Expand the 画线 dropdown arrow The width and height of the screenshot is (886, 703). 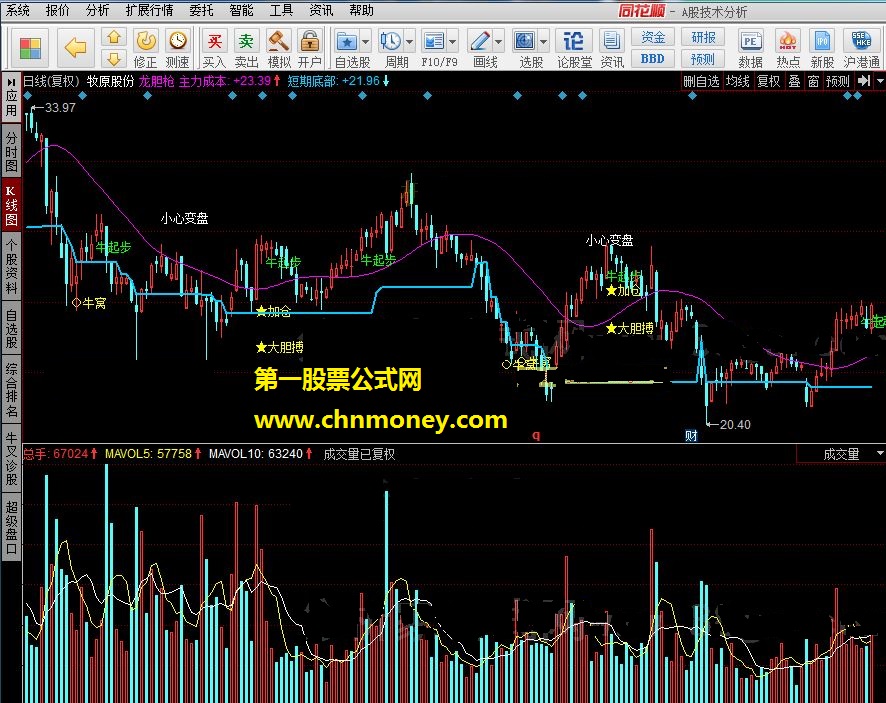click(x=498, y=41)
